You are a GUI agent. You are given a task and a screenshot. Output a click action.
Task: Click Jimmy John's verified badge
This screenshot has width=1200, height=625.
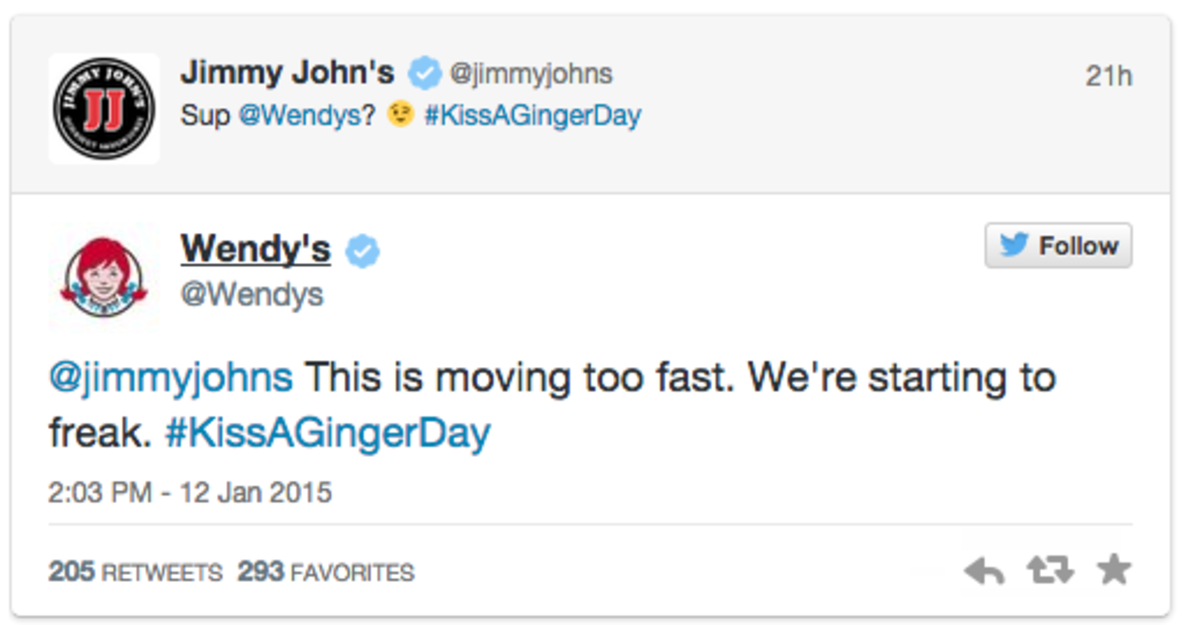point(426,73)
